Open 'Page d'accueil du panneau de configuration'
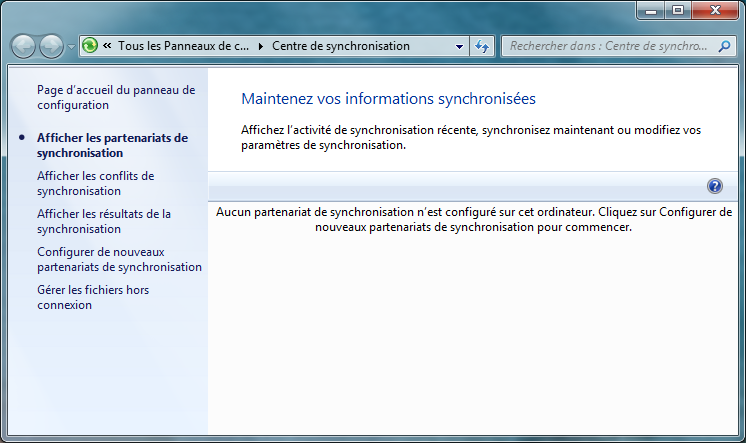The image size is (746, 443). pyautogui.click(x=116, y=98)
